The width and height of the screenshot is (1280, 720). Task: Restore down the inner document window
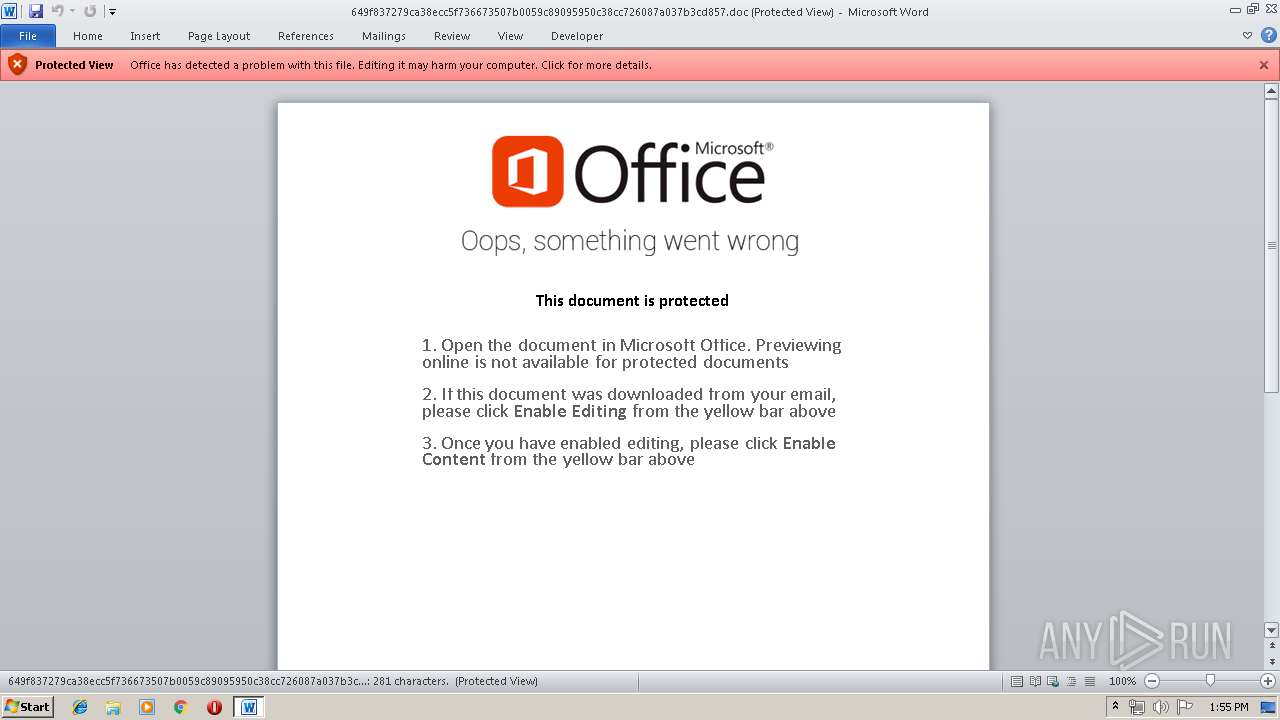1254,8
